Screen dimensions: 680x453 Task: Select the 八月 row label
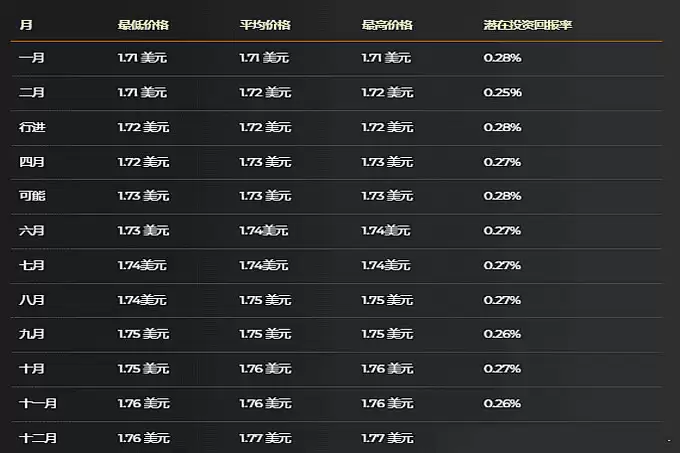(31, 300)
